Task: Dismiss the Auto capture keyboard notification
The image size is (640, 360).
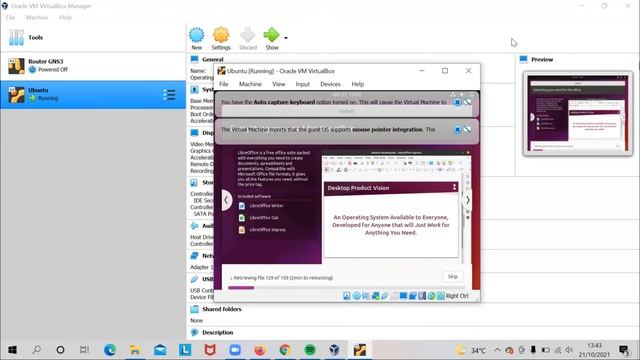Action: point(457,102)
